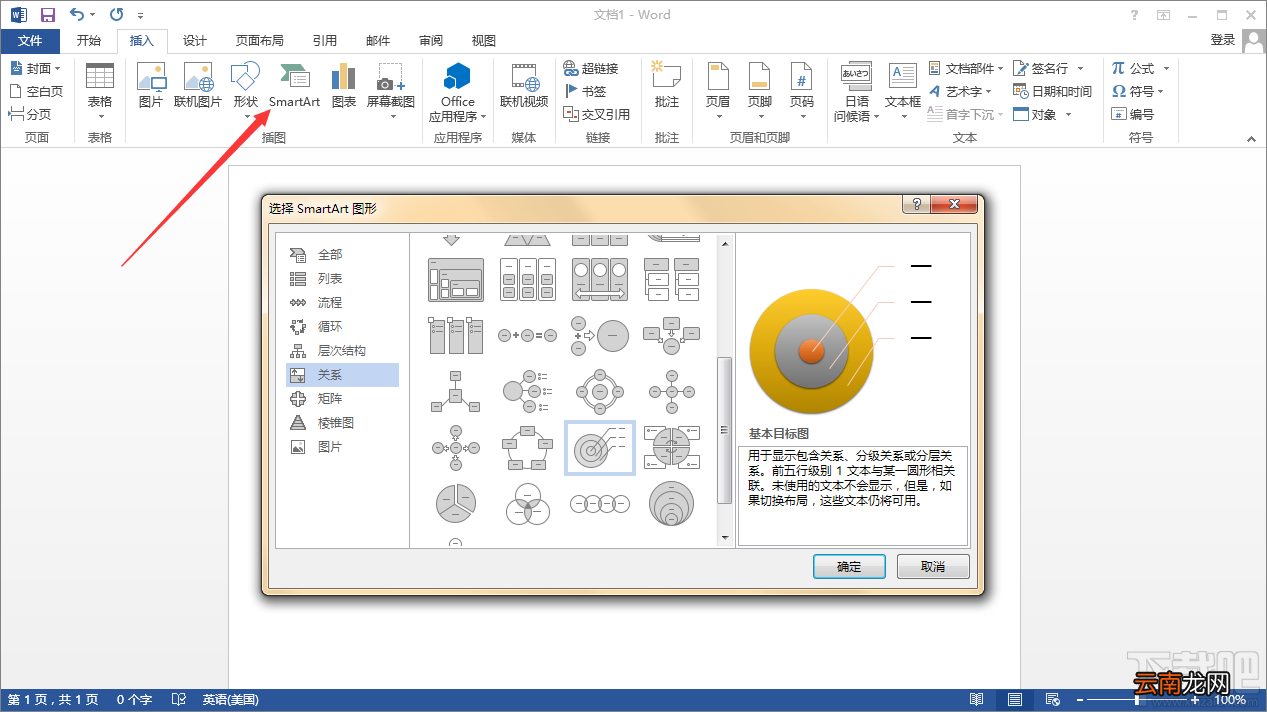
Task: Cancel the dialog with 取消
Action: coord(933,566)
